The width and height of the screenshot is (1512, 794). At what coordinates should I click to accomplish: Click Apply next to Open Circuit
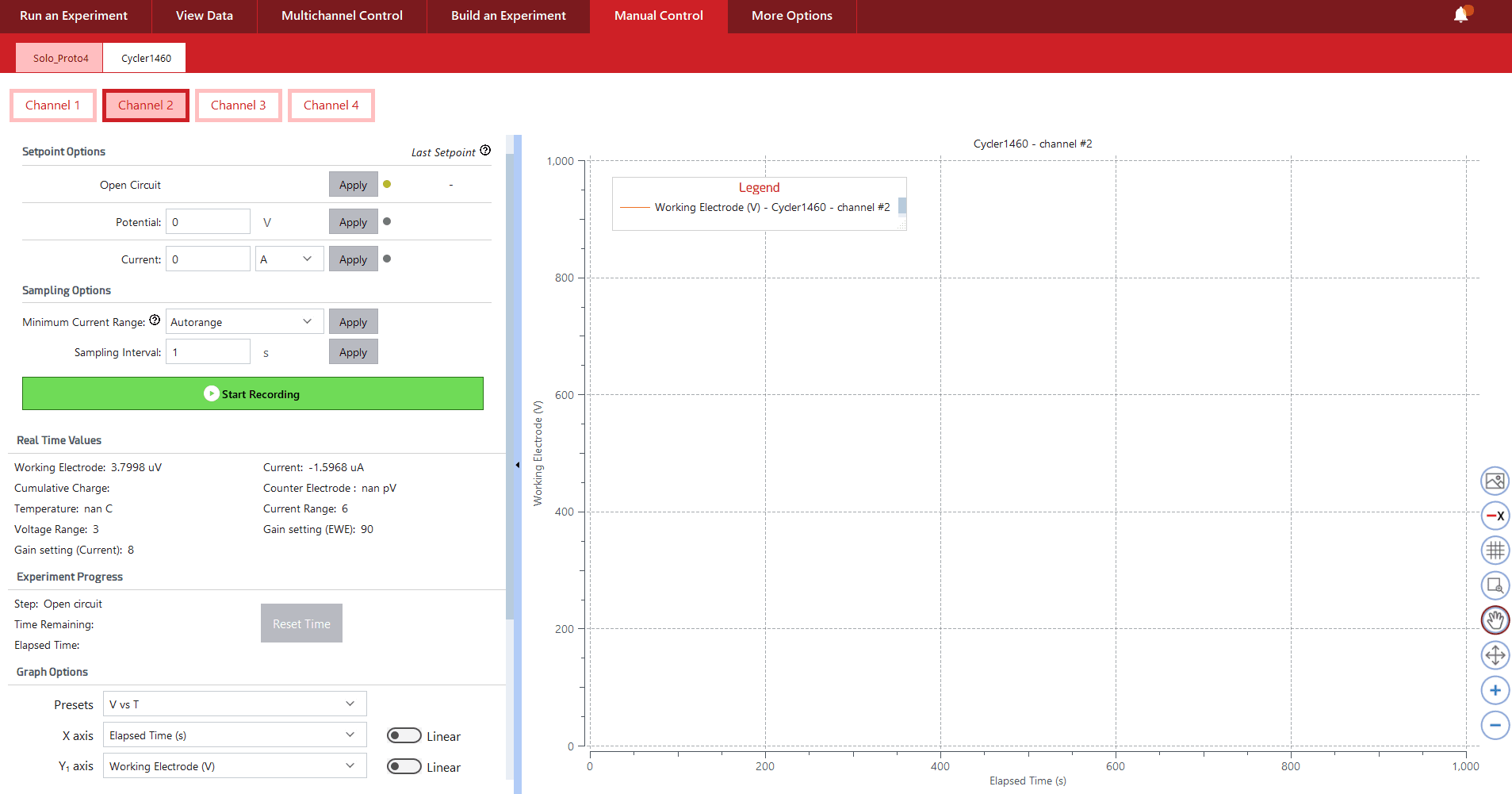tap(353, 185)
